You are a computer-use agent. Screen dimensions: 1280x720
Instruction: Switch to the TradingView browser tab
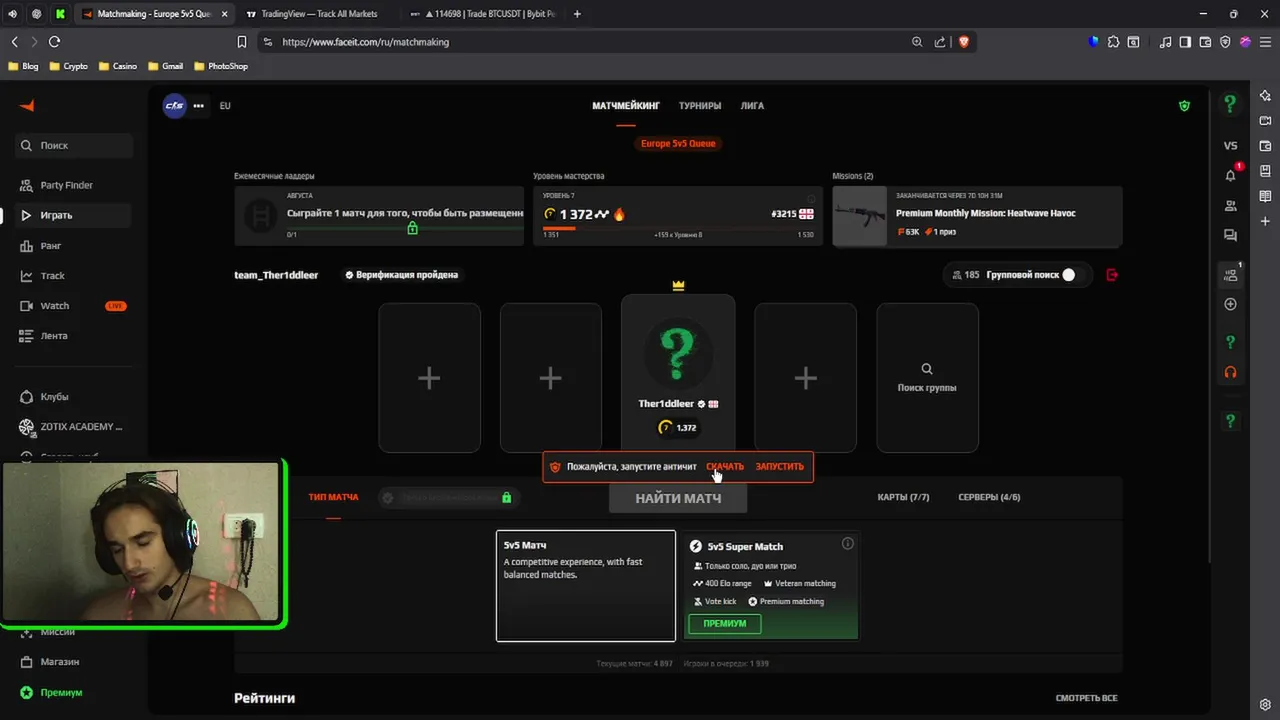tap(312, 14)
